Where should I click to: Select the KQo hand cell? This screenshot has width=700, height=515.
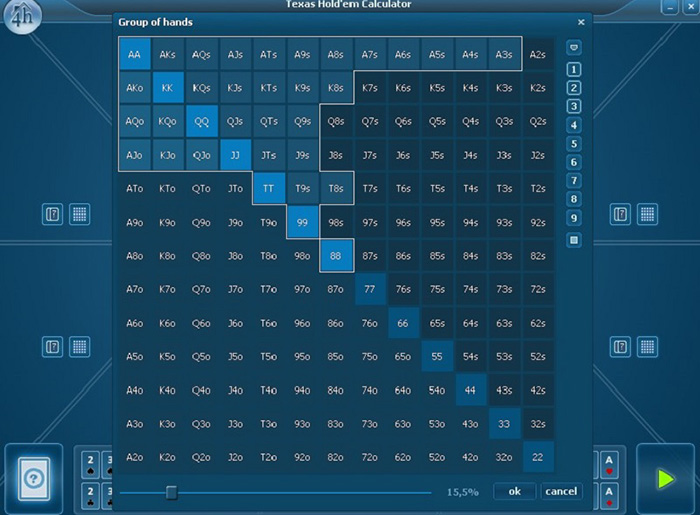(x=167, y=121)
